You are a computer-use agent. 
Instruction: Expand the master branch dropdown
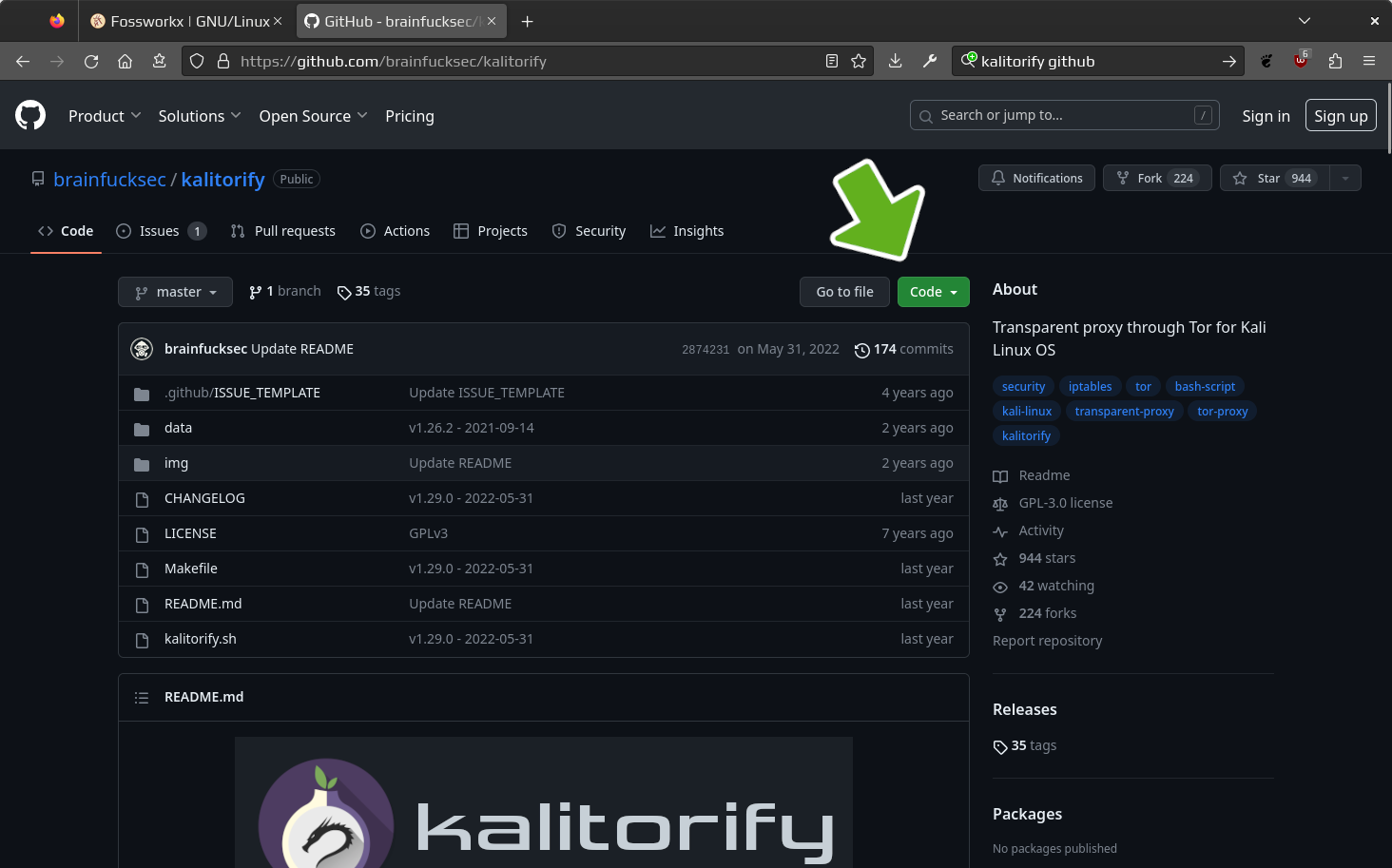point(175,292)
